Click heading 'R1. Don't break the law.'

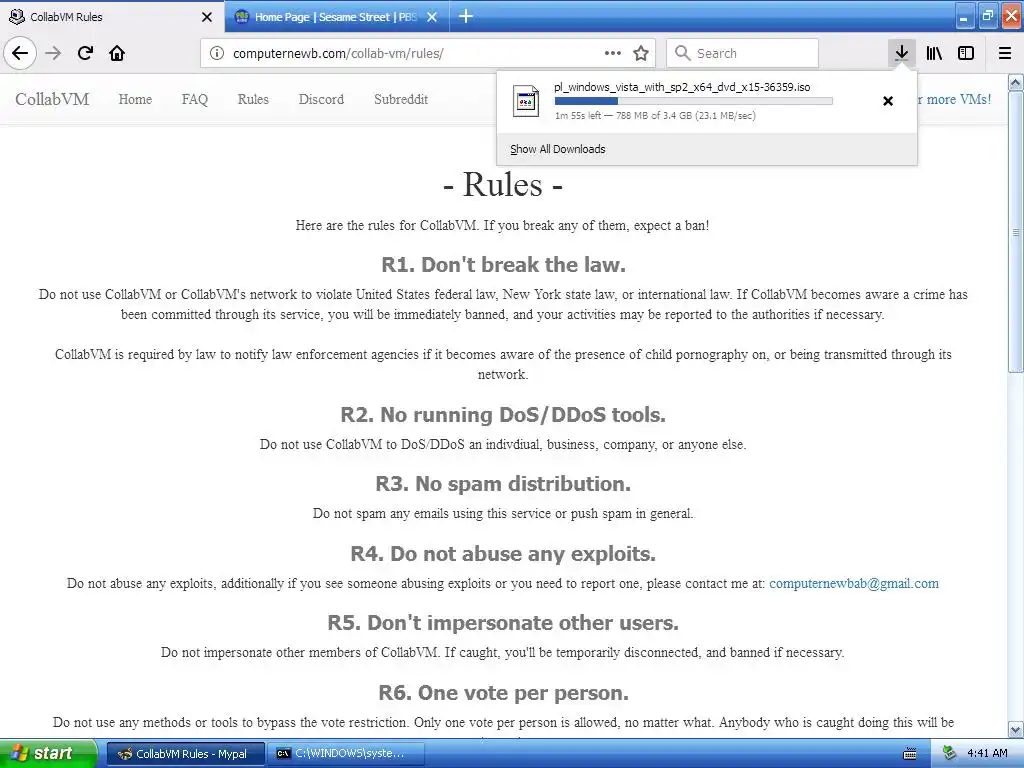pyautogui.click(x=503, y=264)
